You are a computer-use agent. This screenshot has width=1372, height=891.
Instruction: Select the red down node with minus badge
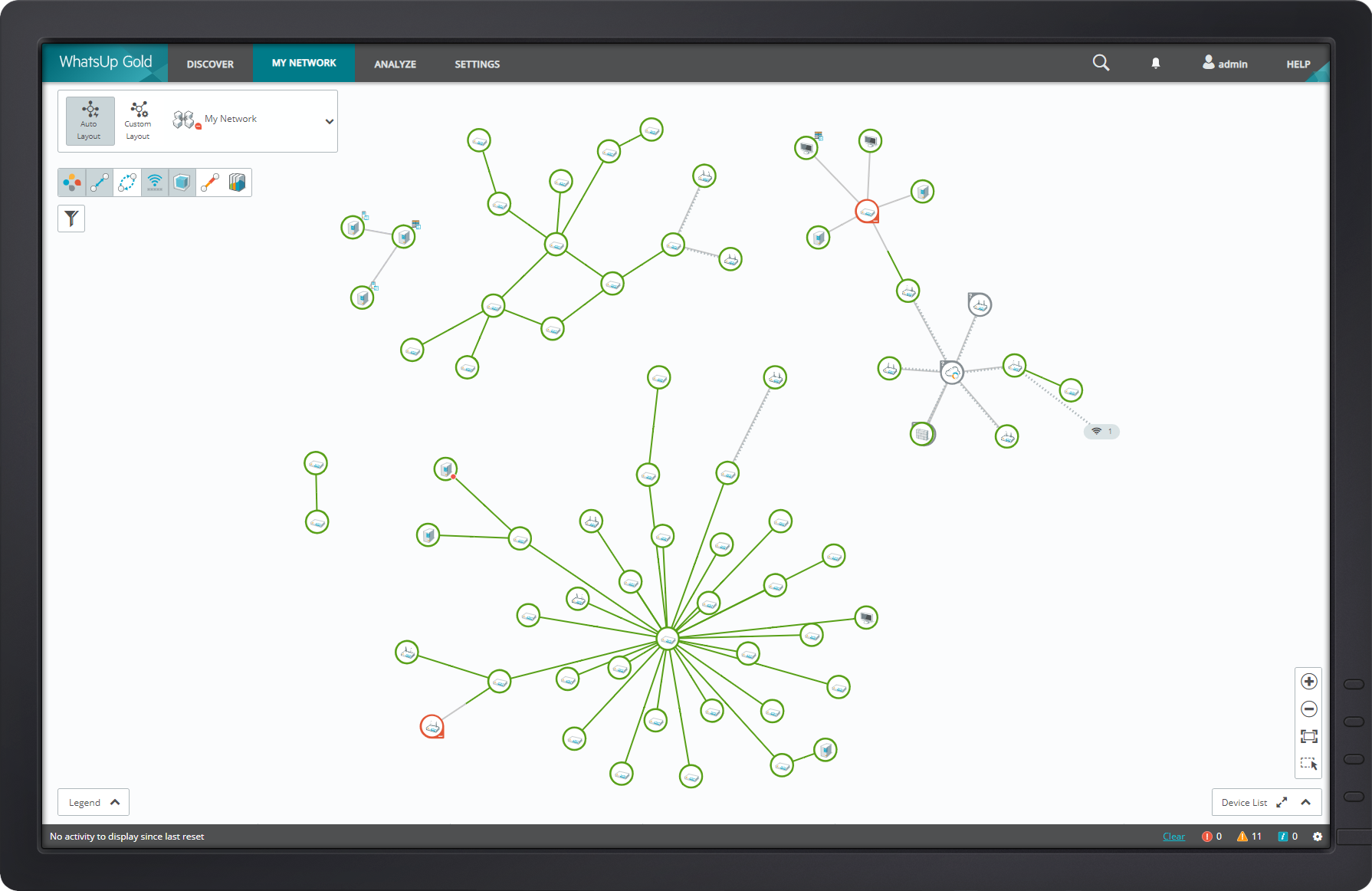click(867, 211)
